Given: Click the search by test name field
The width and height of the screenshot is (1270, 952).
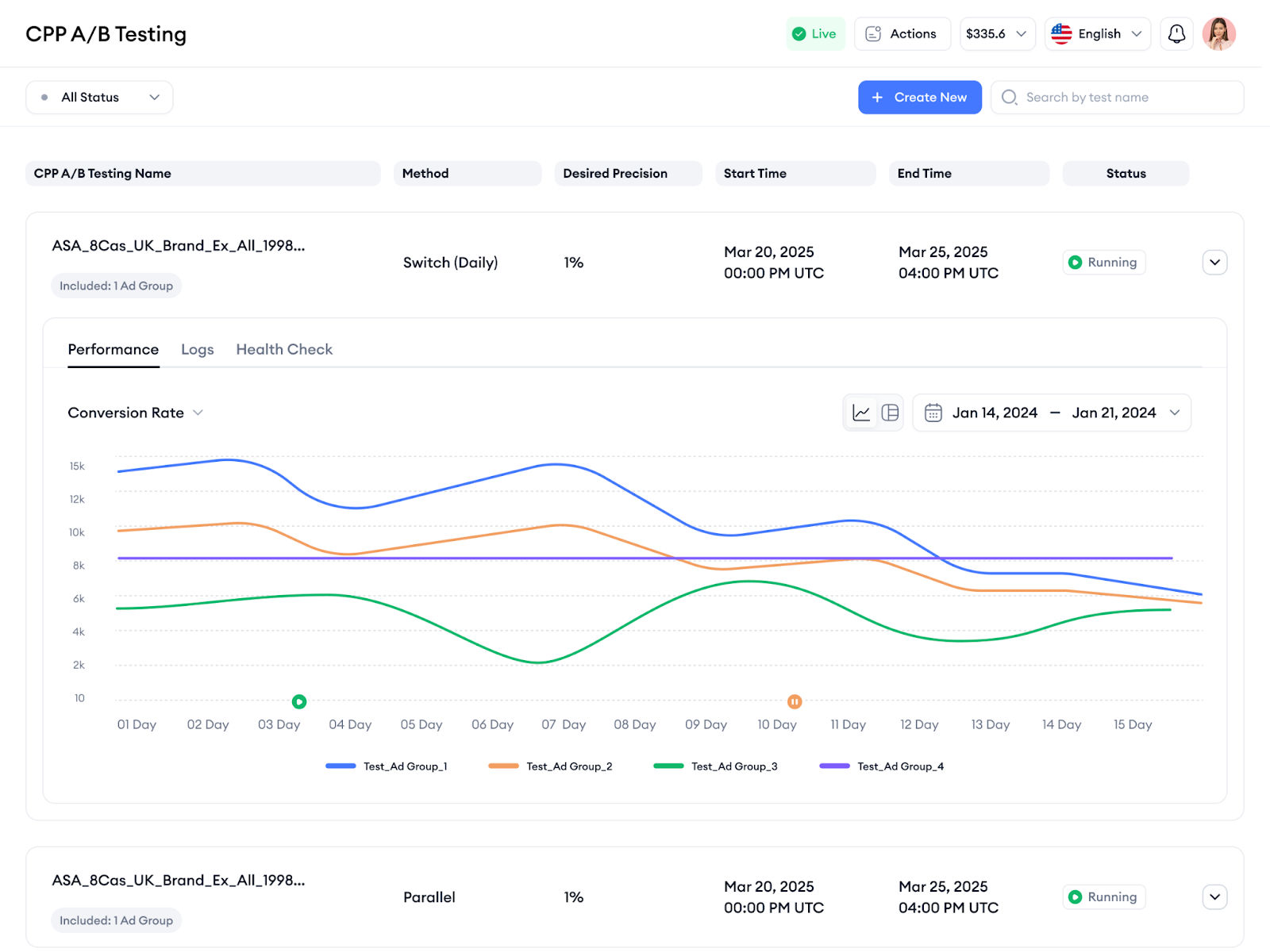Looking at the screenshot, I should [1116, 97].
